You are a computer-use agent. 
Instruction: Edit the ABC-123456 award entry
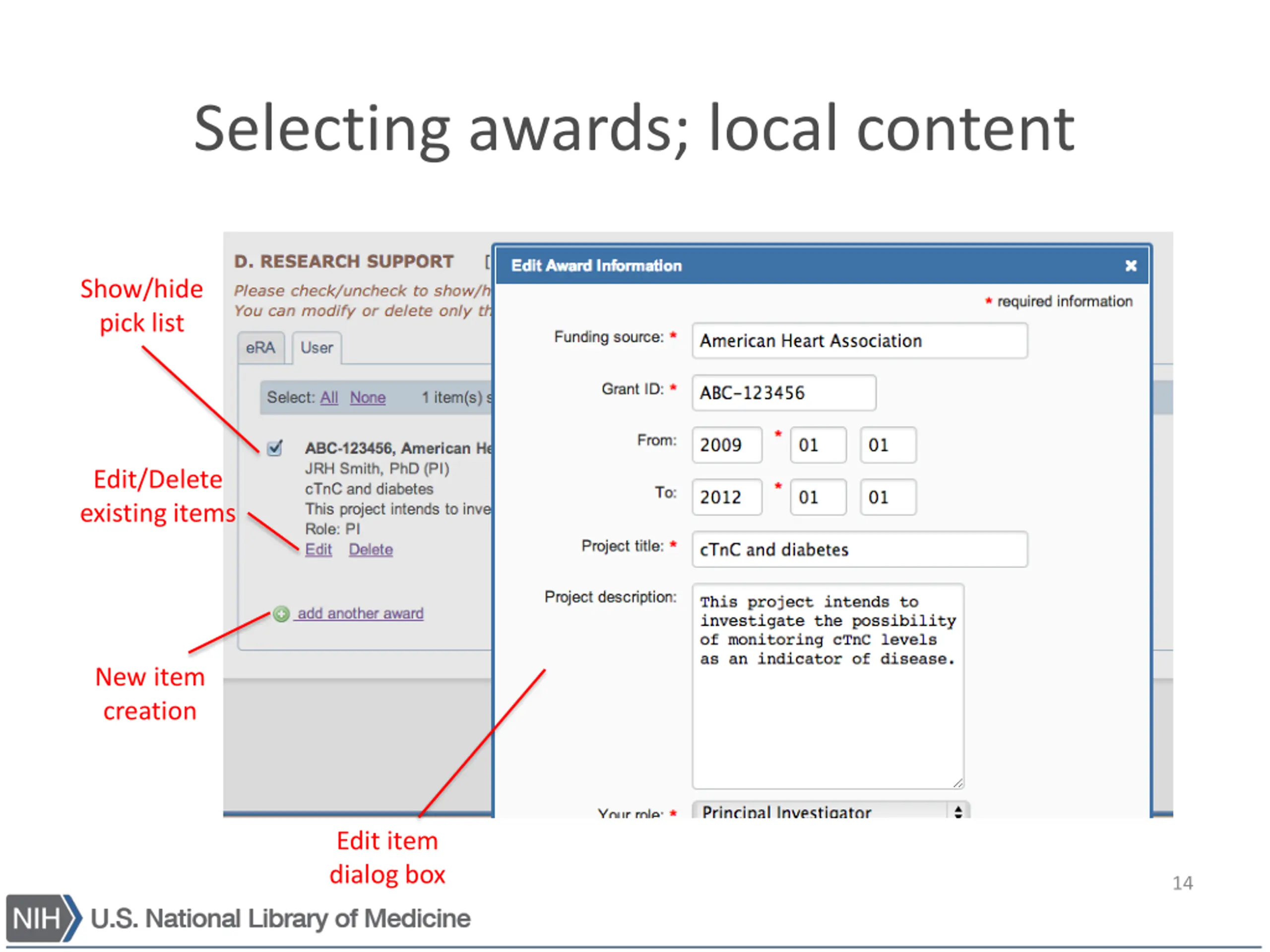tap(318, 549)
